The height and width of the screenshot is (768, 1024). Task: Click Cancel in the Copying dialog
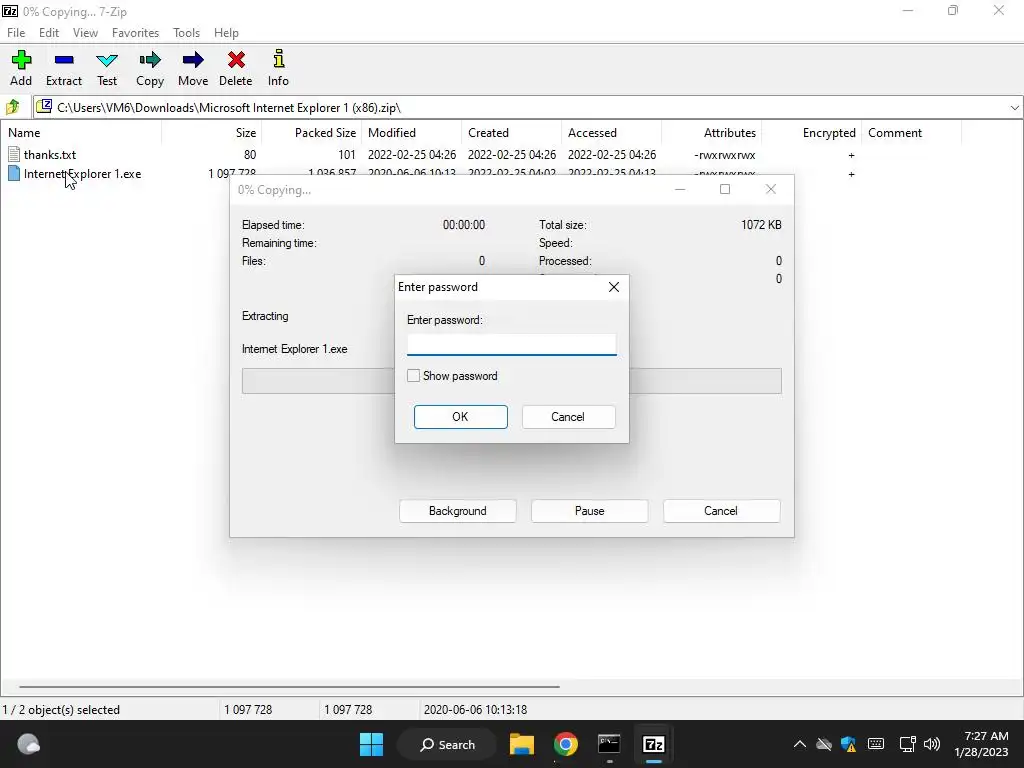click(721, 511)
